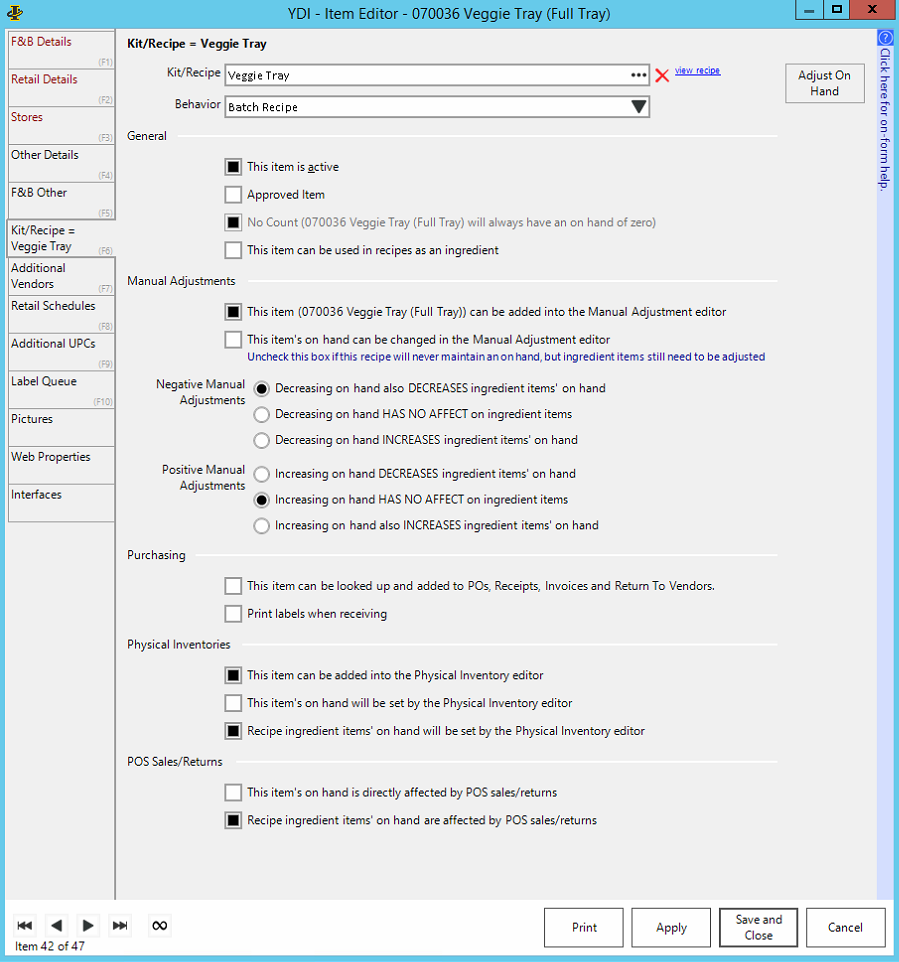This screenshot has height=962, width=899.
Task: Check 'can be looked up and added to POs' box
Action: tap(233, 586)
